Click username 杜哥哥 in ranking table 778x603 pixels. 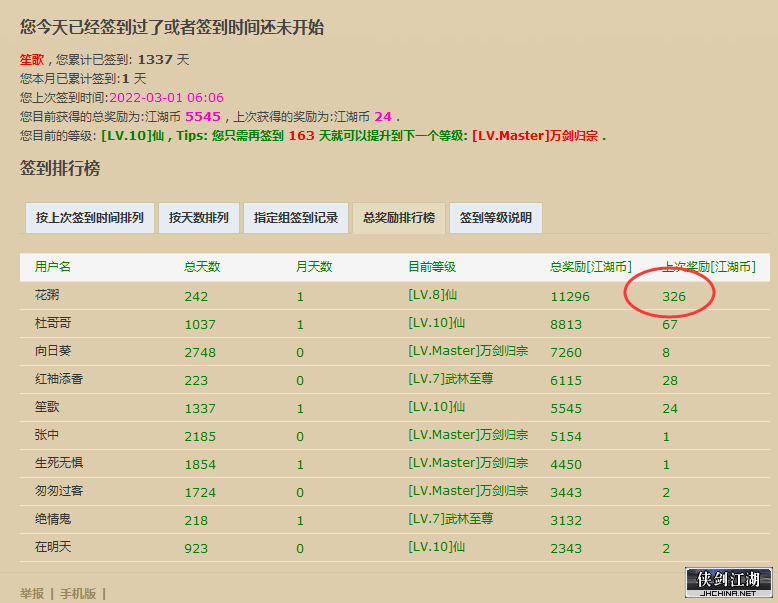(x=53, y=323)
